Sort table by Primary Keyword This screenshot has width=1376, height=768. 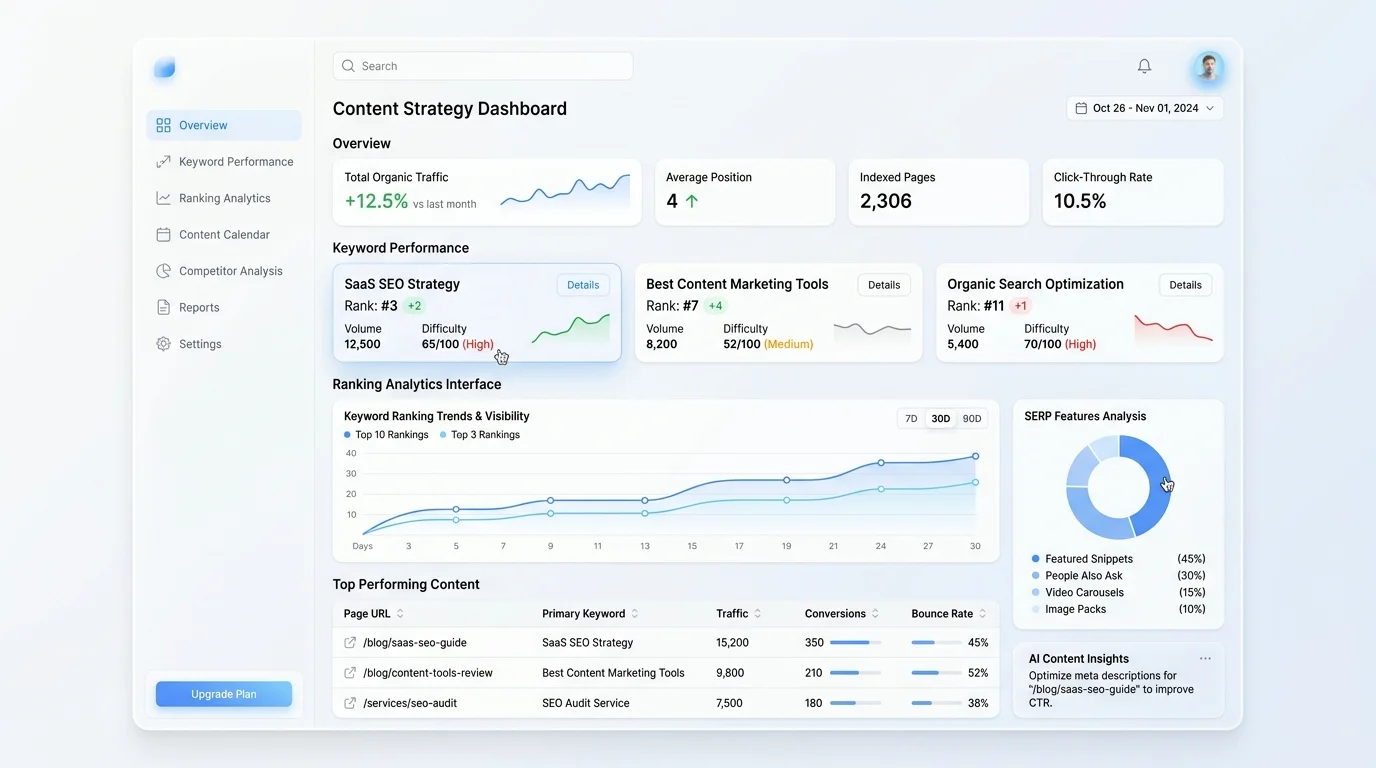tap(634, 614)
